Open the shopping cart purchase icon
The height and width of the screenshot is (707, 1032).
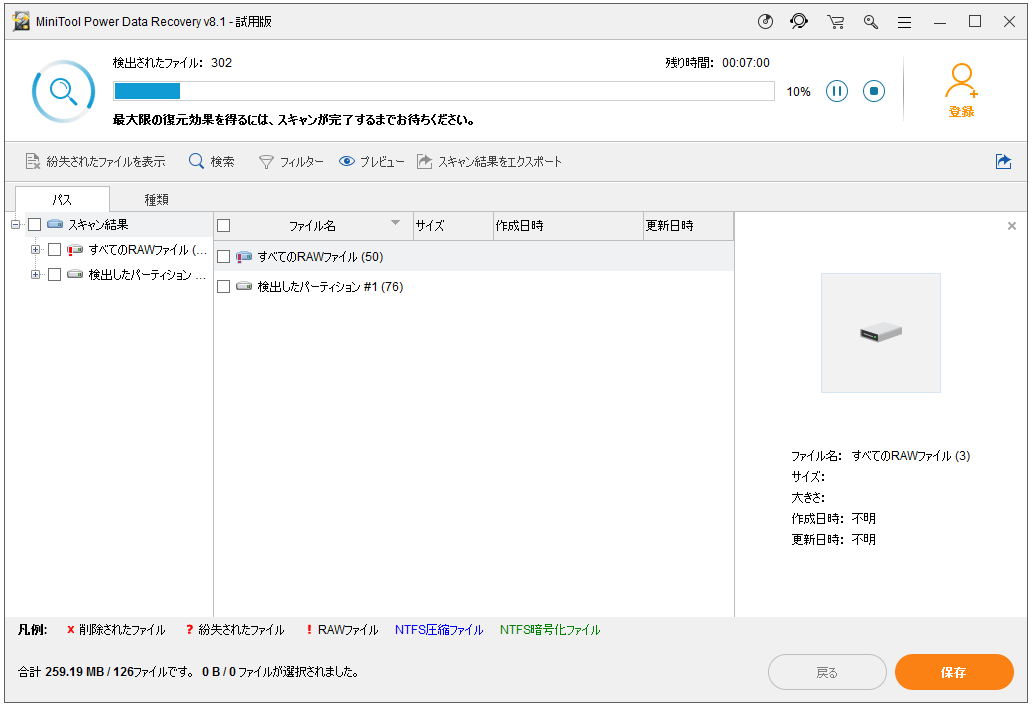point(835,22)
